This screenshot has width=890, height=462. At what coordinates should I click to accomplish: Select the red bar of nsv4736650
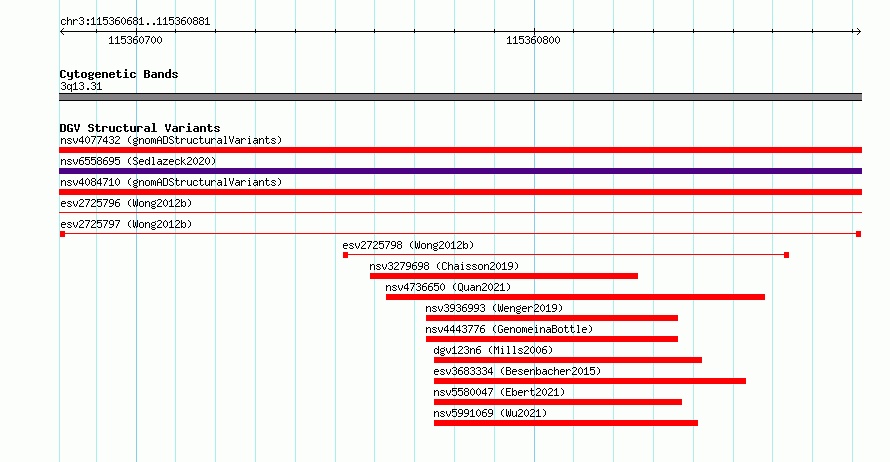[x=576, y=297]
